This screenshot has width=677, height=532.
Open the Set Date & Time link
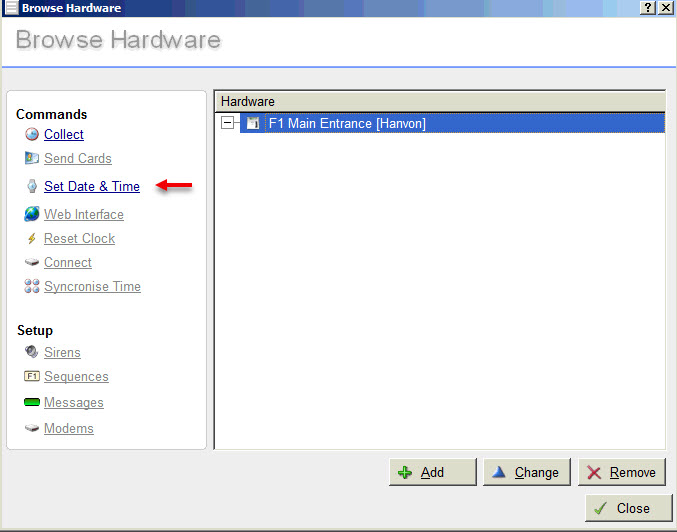[92, 186]
